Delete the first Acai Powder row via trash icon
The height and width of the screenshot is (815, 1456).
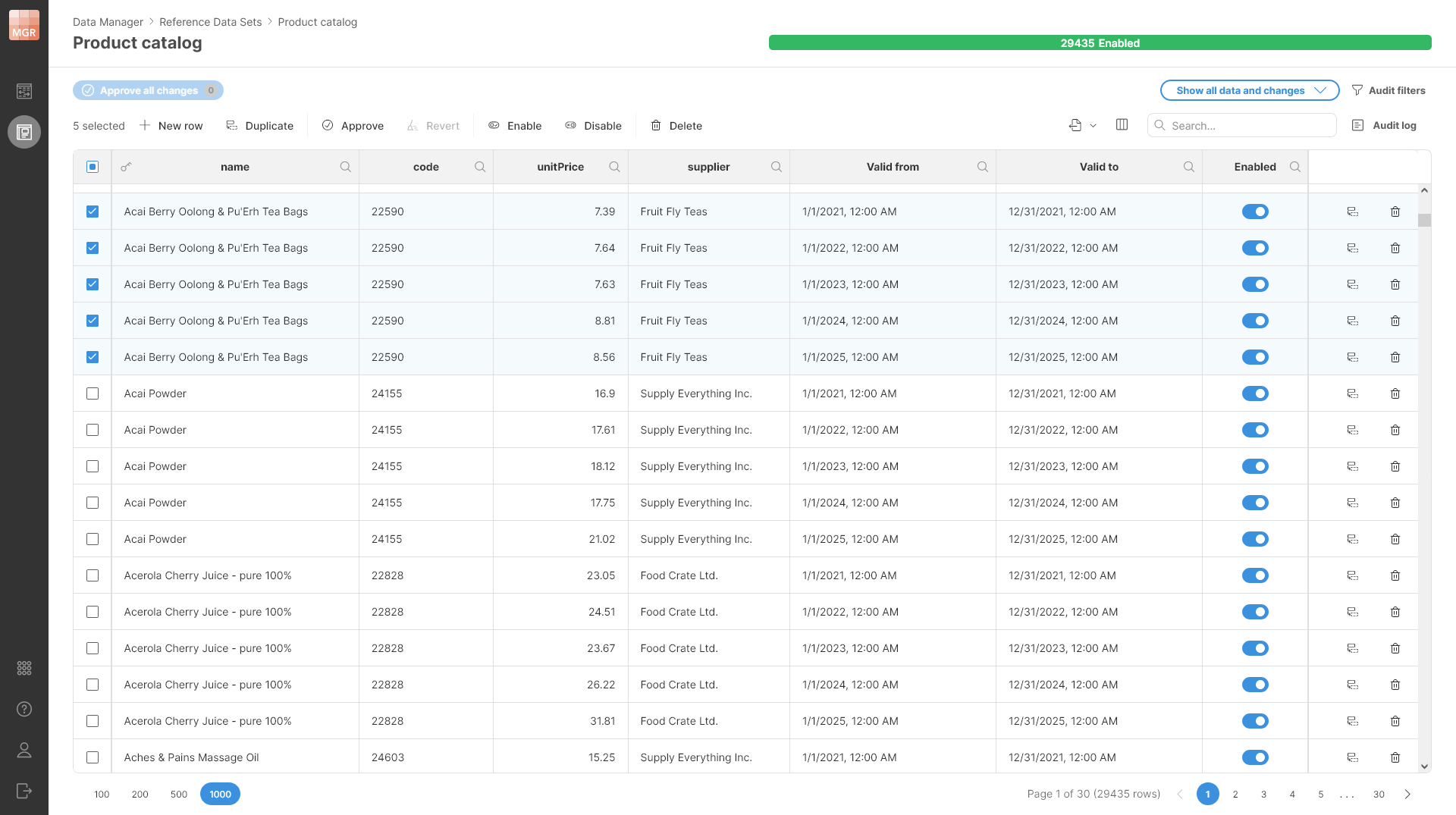click(1395, 393)
